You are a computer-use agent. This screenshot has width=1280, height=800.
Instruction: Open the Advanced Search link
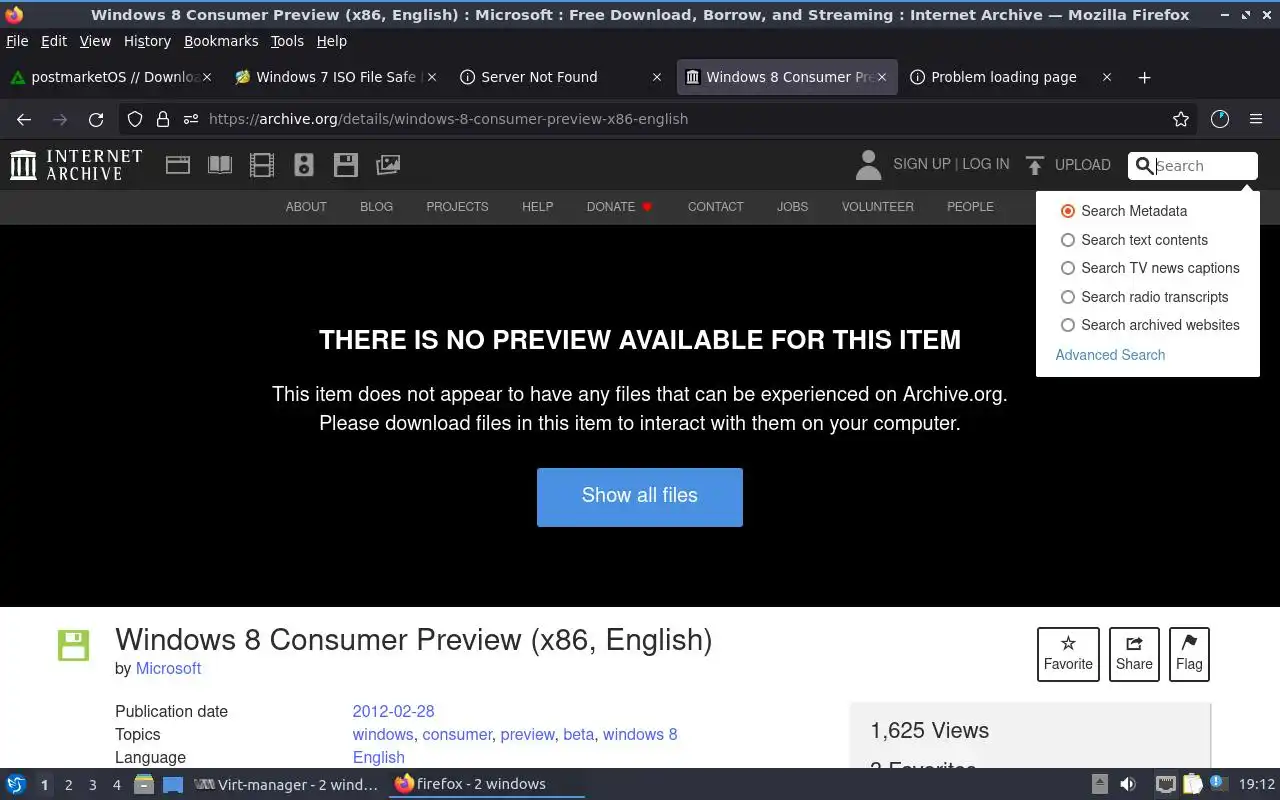tap(1110, 355)
